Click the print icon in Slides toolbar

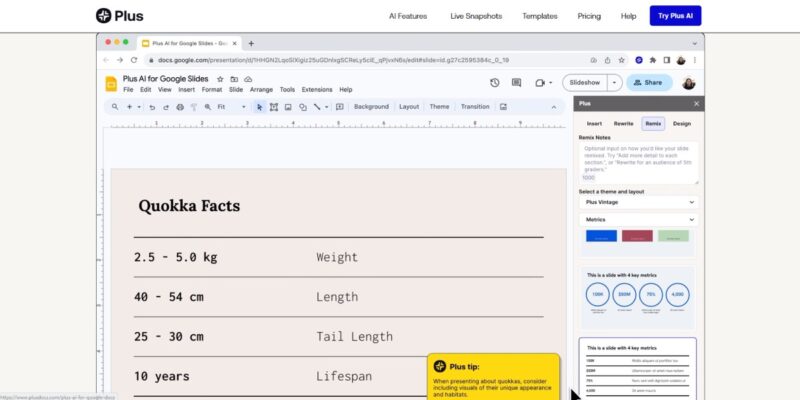pyautogui.click(x=180, y=107)
